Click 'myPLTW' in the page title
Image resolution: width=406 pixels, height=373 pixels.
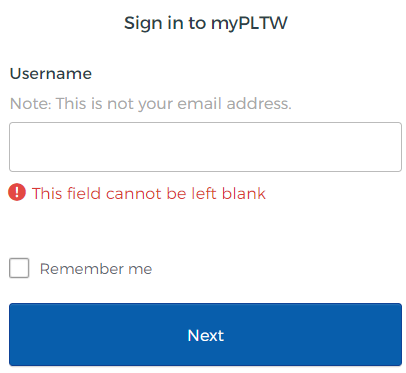[x=249, y=24]
